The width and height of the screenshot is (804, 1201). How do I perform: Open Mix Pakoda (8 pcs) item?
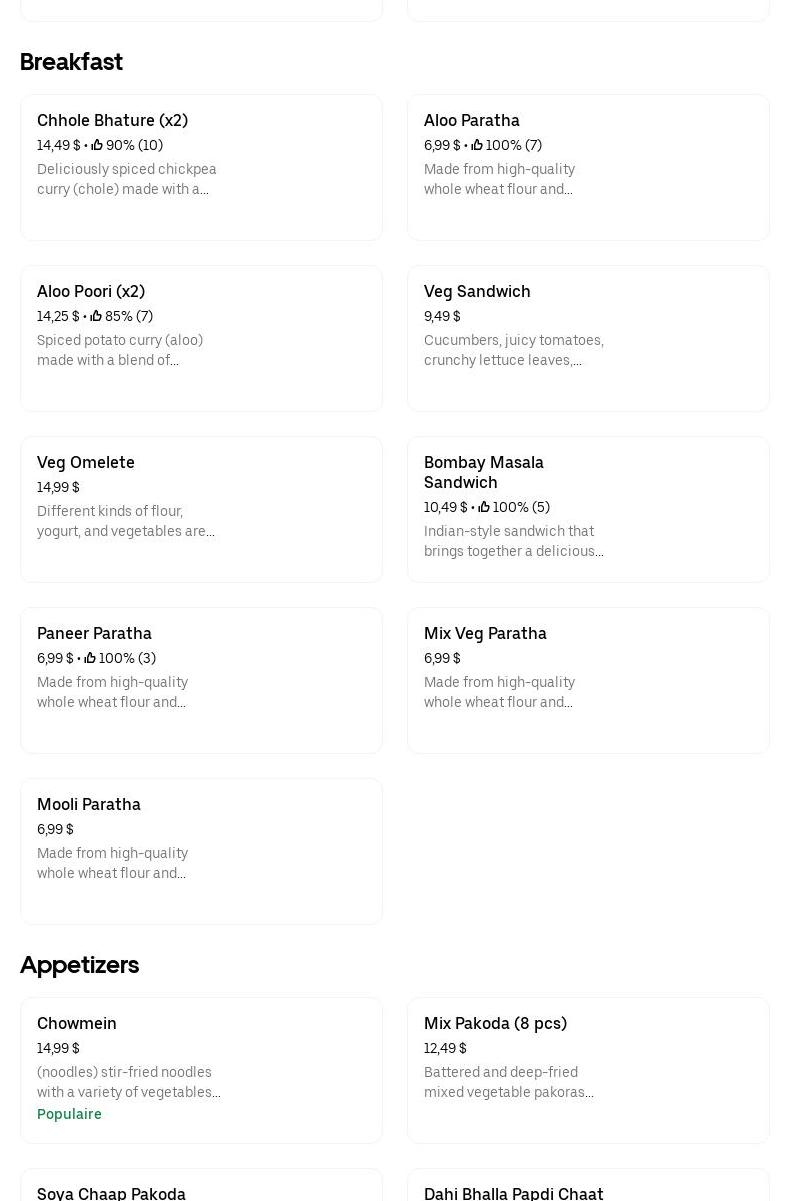tap(495, 1024)
